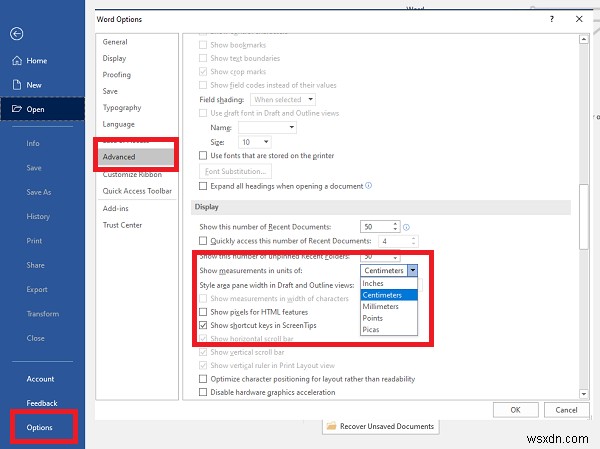Uncheck Show shortcut keys in ScreenTips
Image resolution: width=600 pixels, height=449 pixels.
tap(203, 325)
